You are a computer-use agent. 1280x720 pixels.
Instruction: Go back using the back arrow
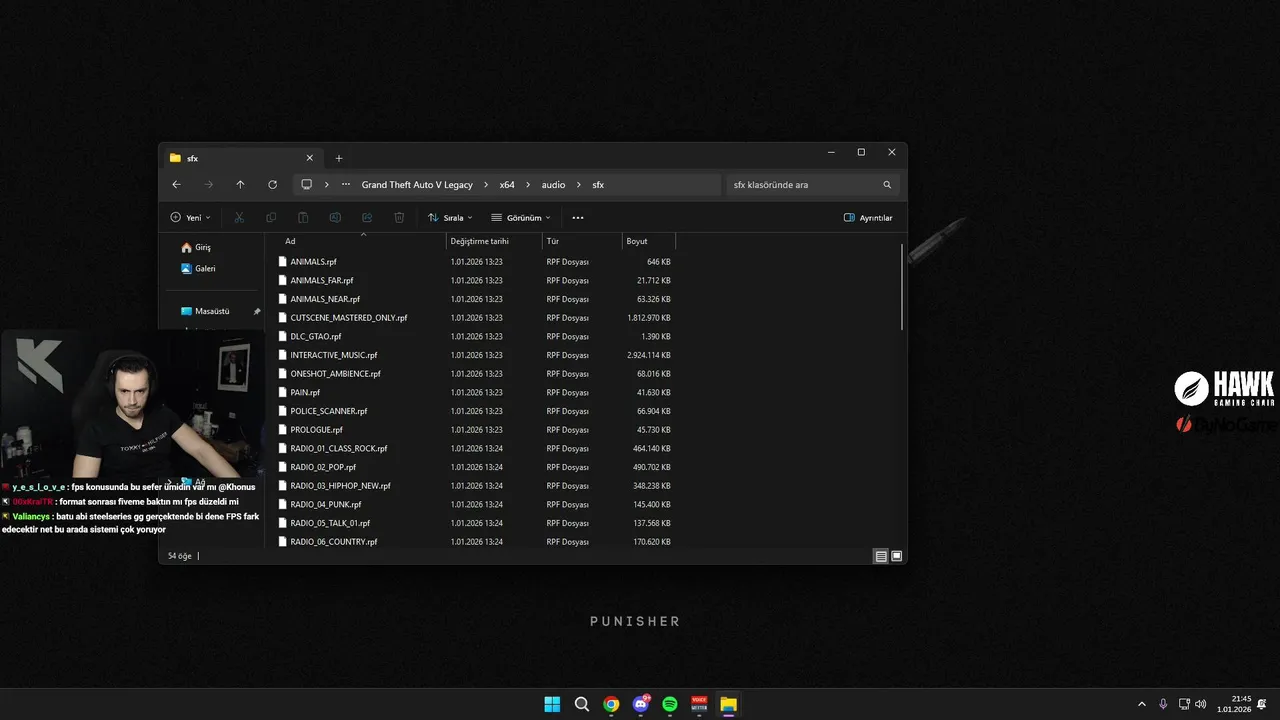pyautogui.click(x=176, y=185)
